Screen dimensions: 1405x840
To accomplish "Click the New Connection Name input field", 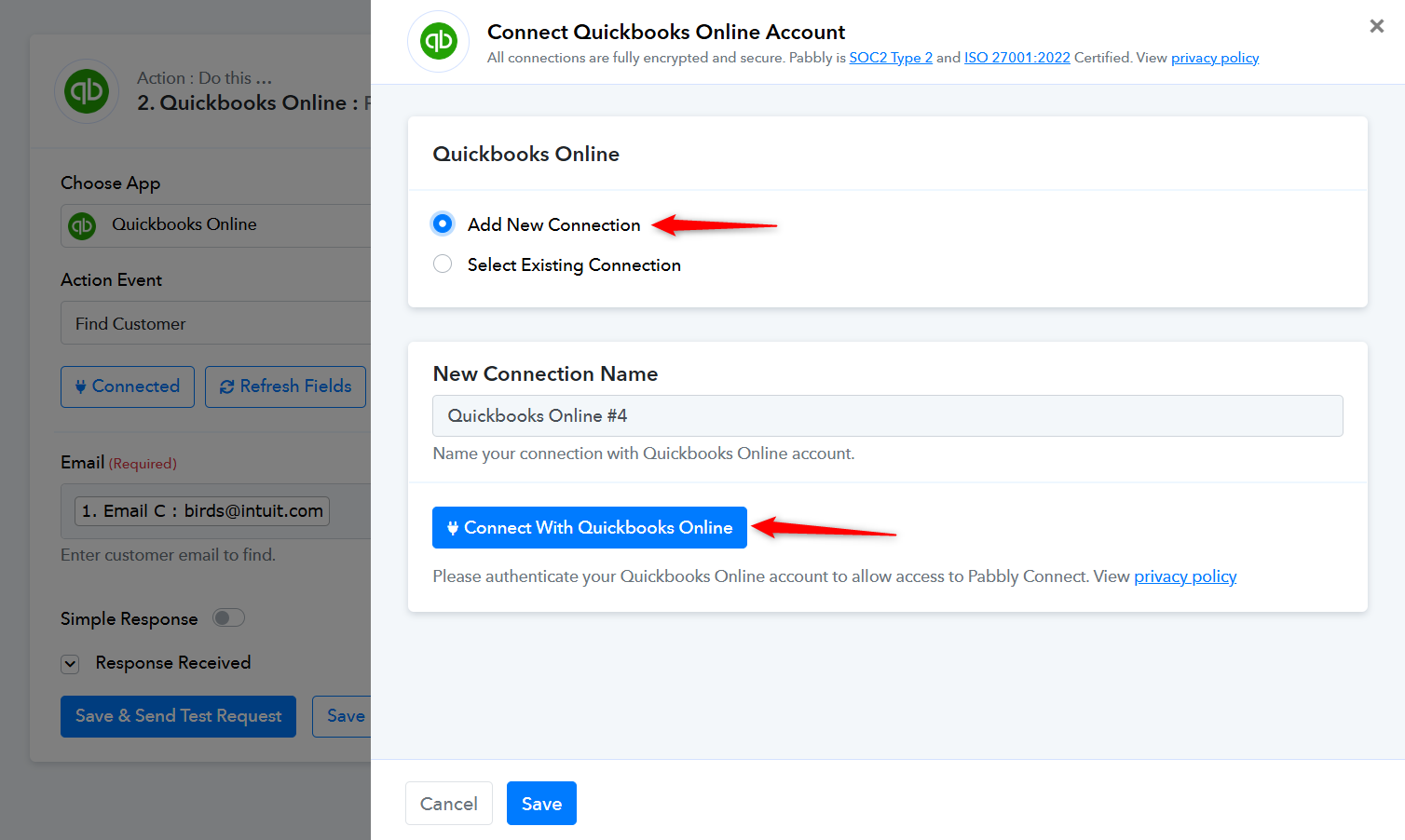I will pos(887,415).
